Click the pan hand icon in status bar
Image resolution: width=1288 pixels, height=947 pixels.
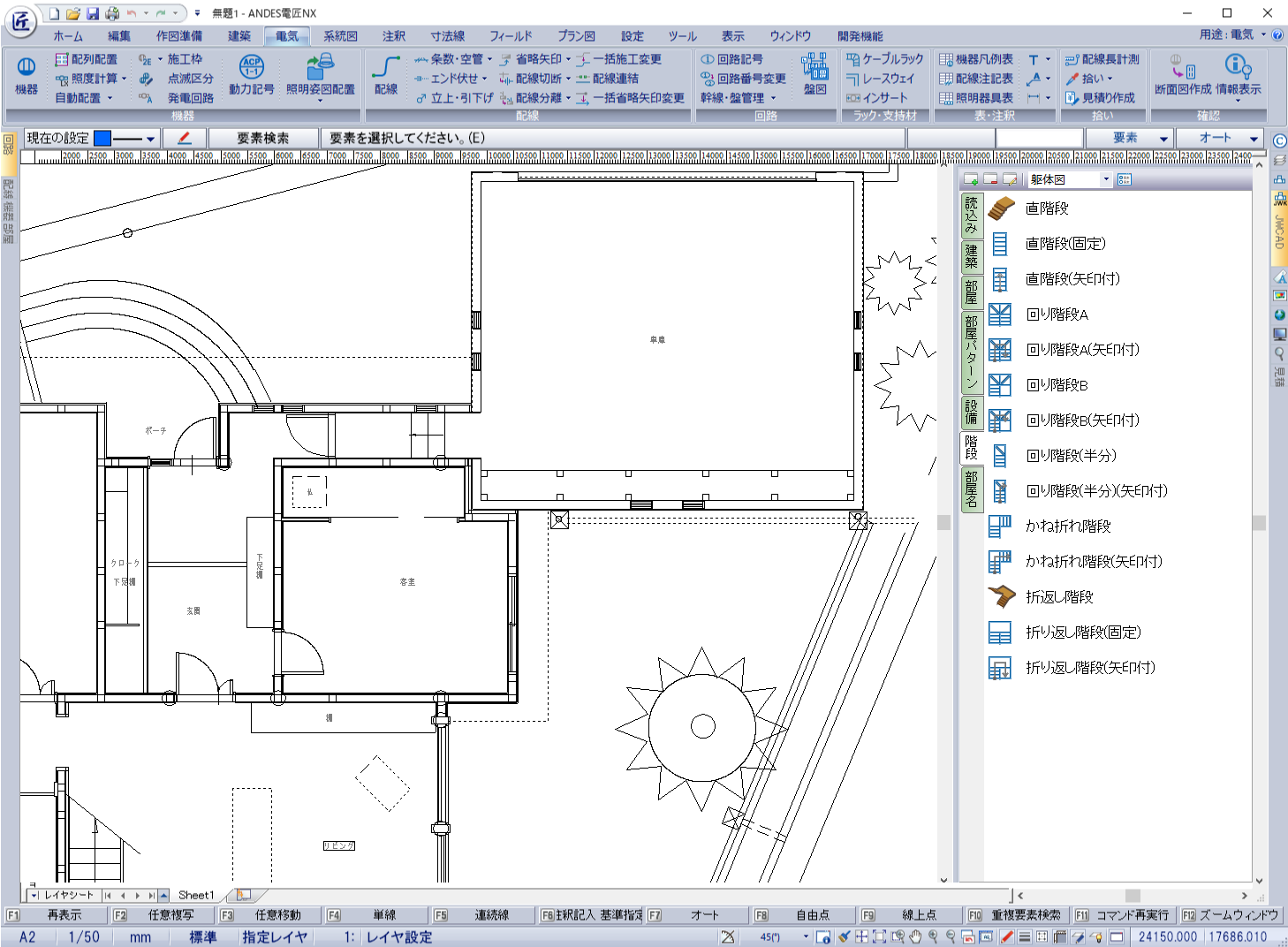pyautogui.click(x=915, y=937)
